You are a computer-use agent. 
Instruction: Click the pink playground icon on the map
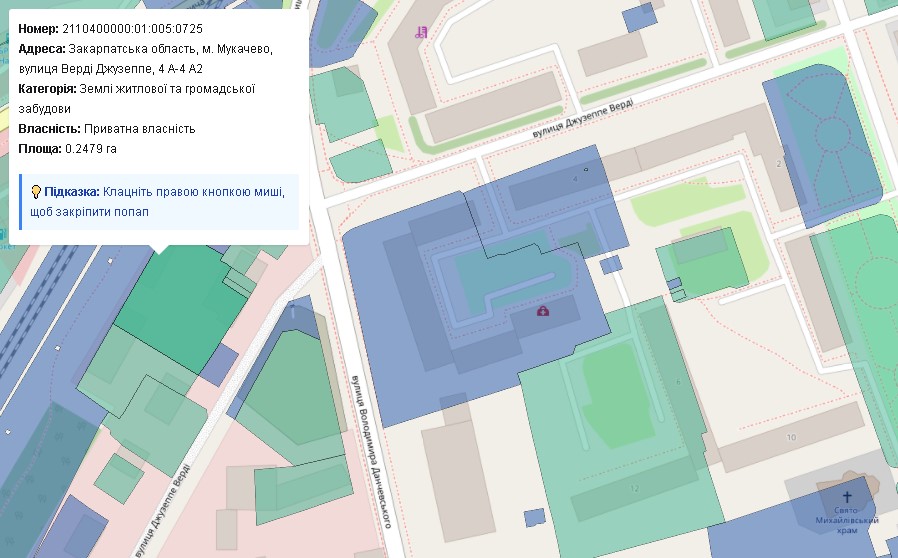[421, 32]
